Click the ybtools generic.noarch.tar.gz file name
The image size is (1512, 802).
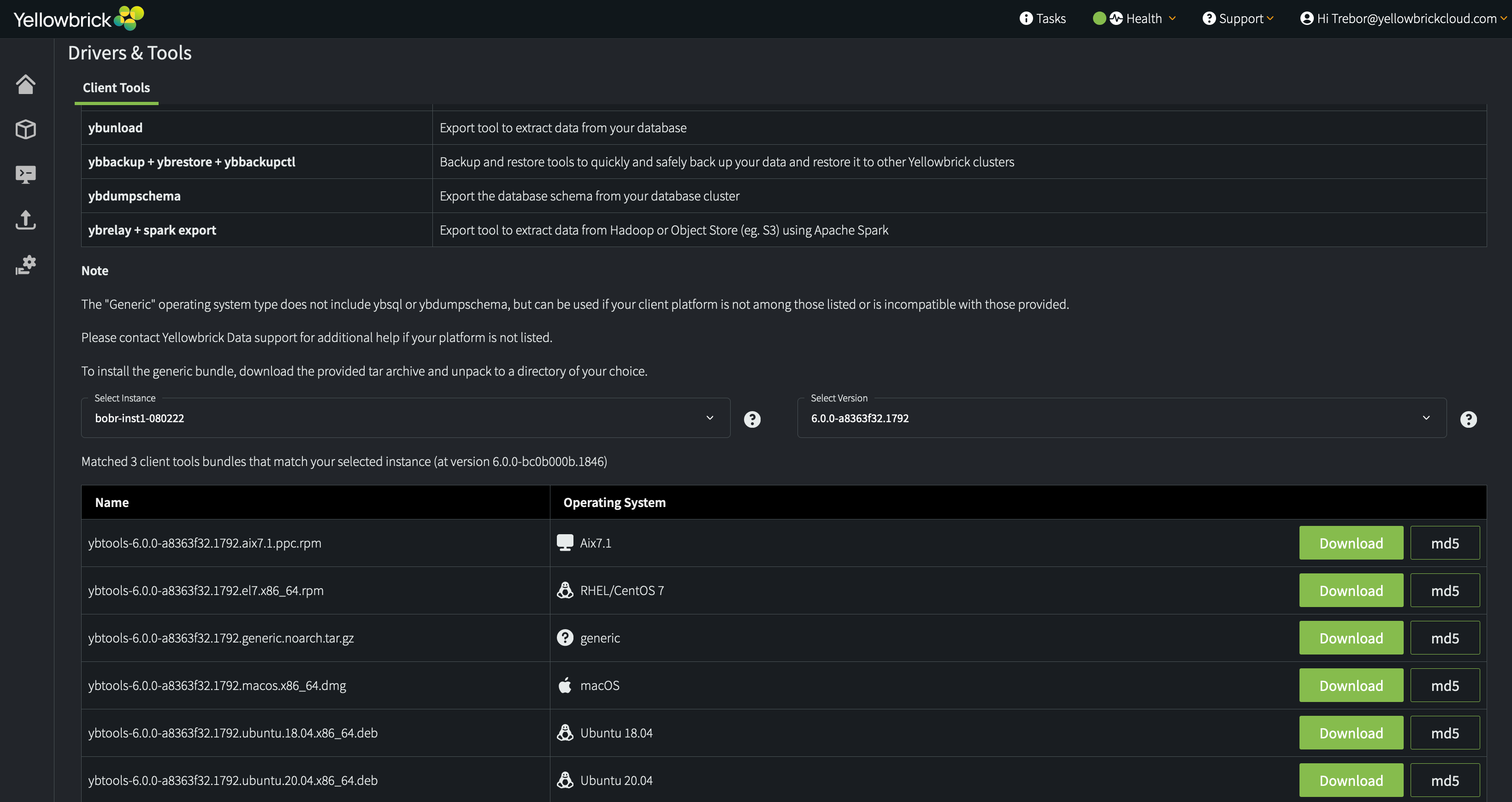click(221, 638)
